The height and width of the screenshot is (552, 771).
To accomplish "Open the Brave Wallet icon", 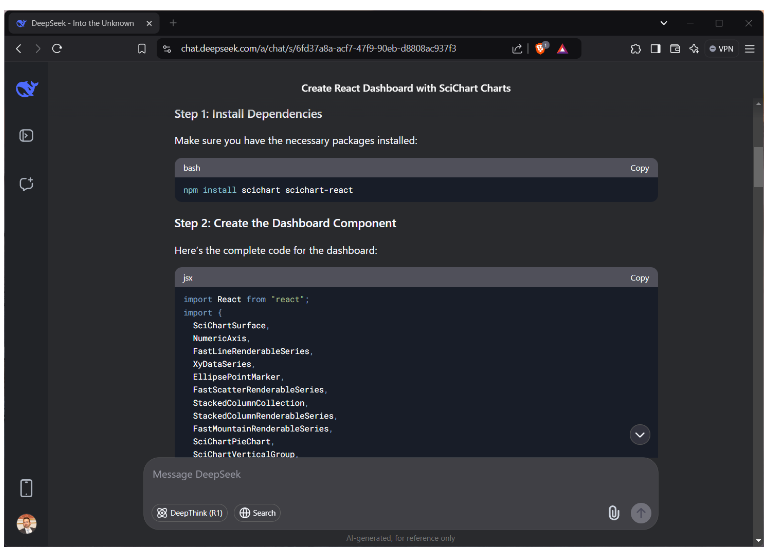I will pyautogui.click(x=675, y=49).
